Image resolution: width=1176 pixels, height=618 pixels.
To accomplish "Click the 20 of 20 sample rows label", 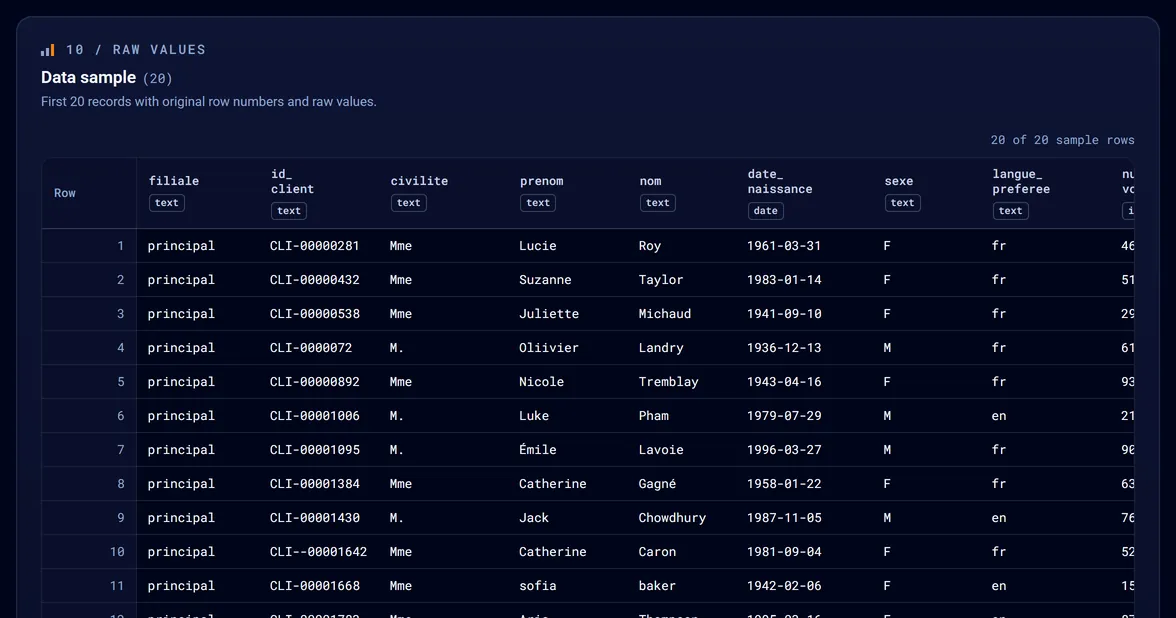I will click(x=1062, y=140).
